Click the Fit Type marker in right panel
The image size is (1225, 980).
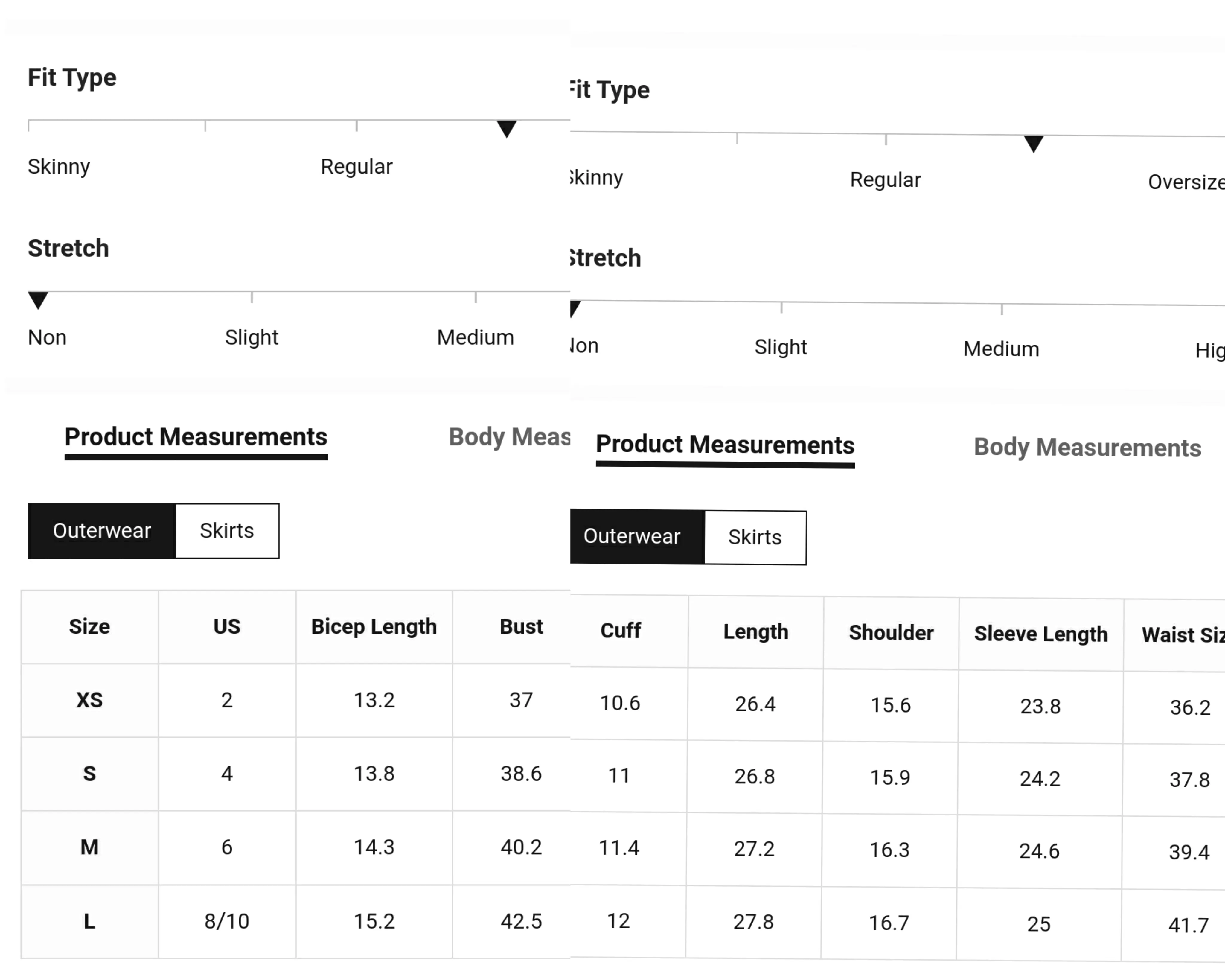click(1034, 144)
